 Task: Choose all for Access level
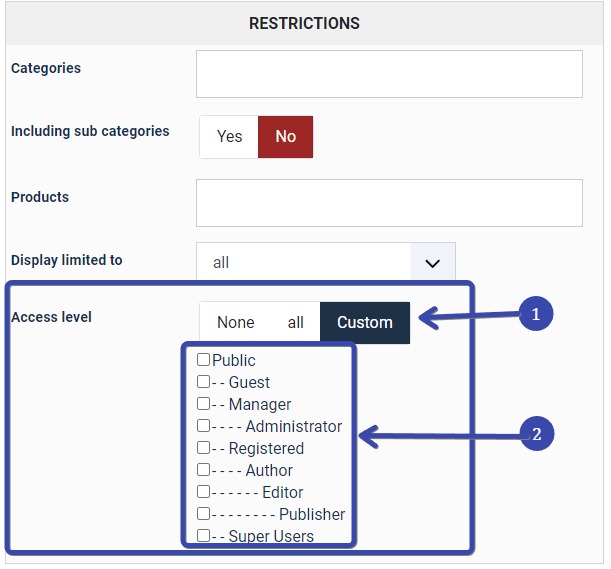pos(296,322)
